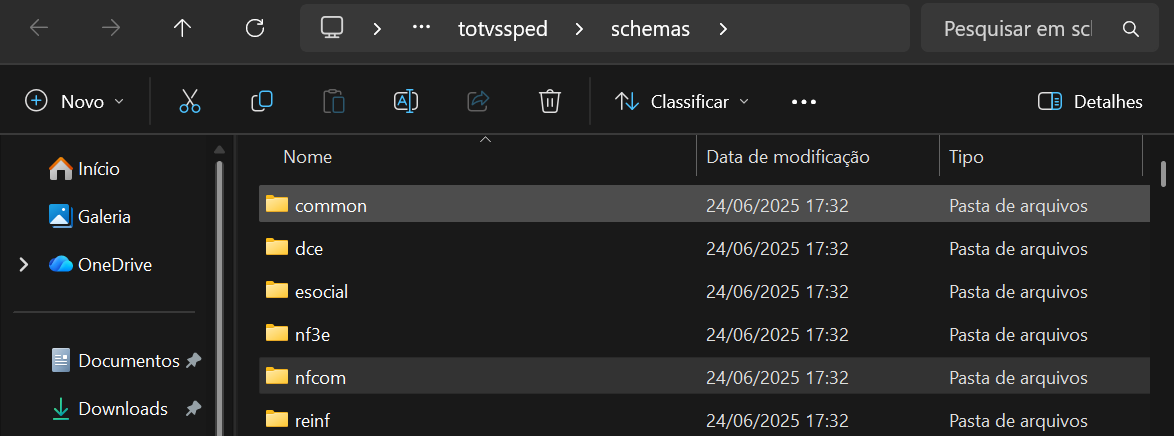The height and width of the screenshot is (436, 1174).
Task: Go up one folder level
Action: [182, 29]
